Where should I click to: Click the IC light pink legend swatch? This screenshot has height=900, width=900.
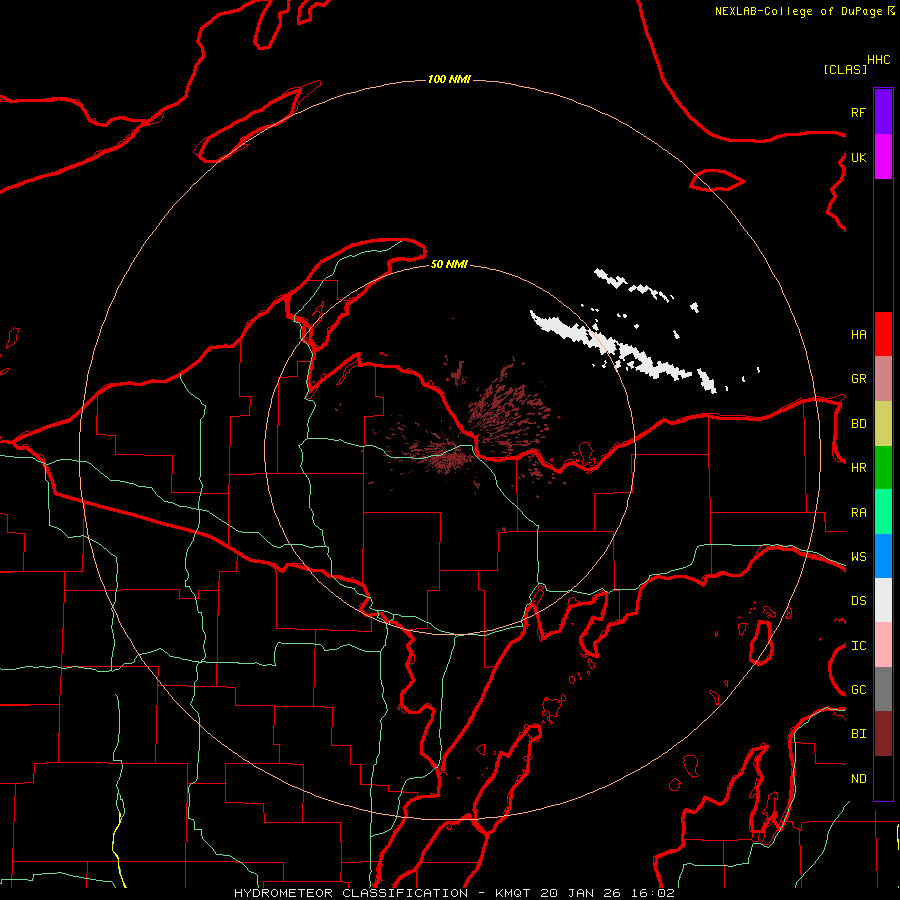pyautogui.click(x=883, y=645)
